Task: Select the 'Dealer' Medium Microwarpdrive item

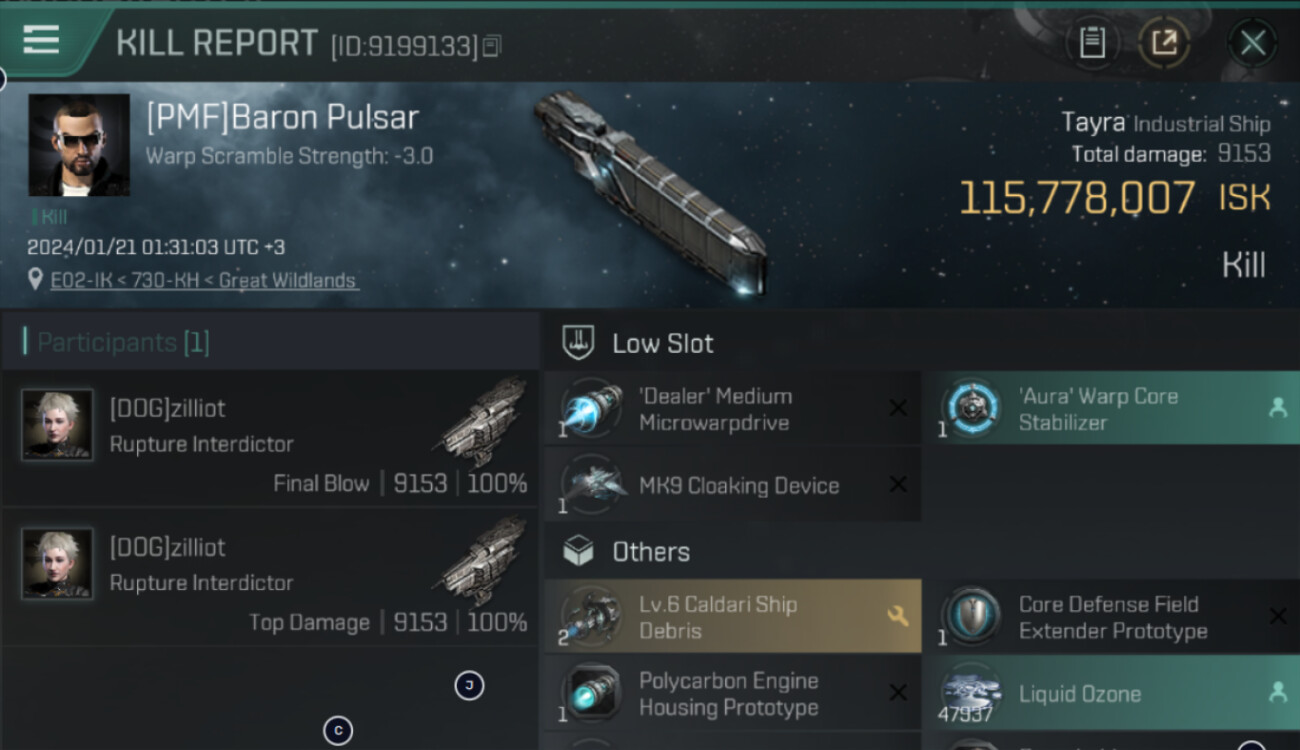Action: (732, 409)
